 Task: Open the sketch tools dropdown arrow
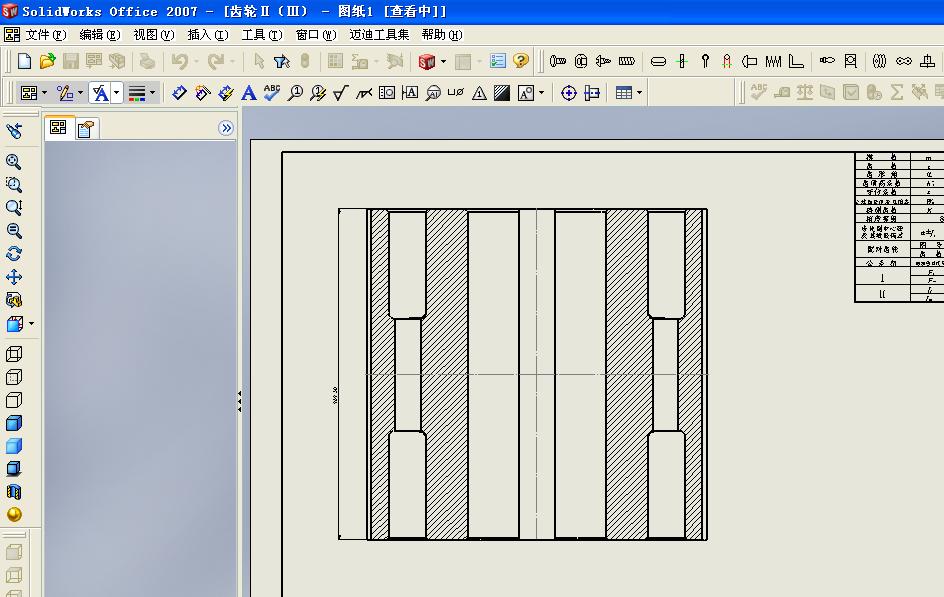80,93
